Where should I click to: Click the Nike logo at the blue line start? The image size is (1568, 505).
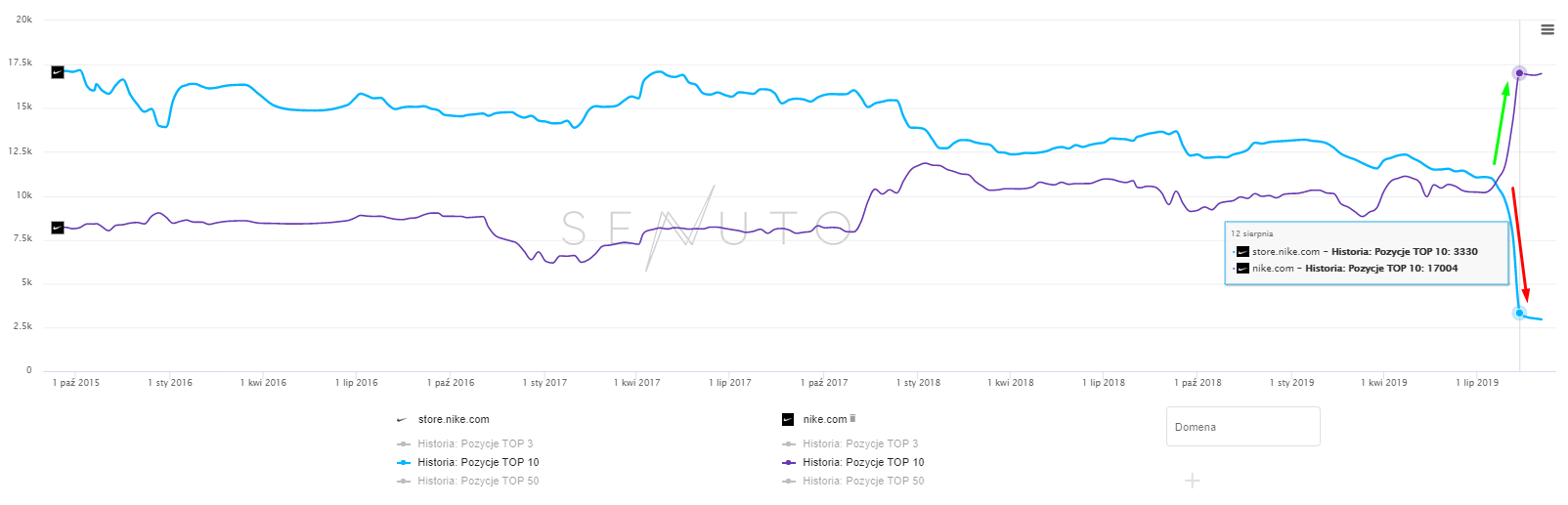click(x=58, y=72)
